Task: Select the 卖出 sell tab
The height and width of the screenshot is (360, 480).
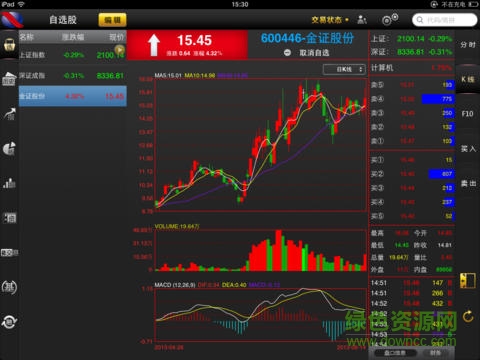Action: coord(468,183)
